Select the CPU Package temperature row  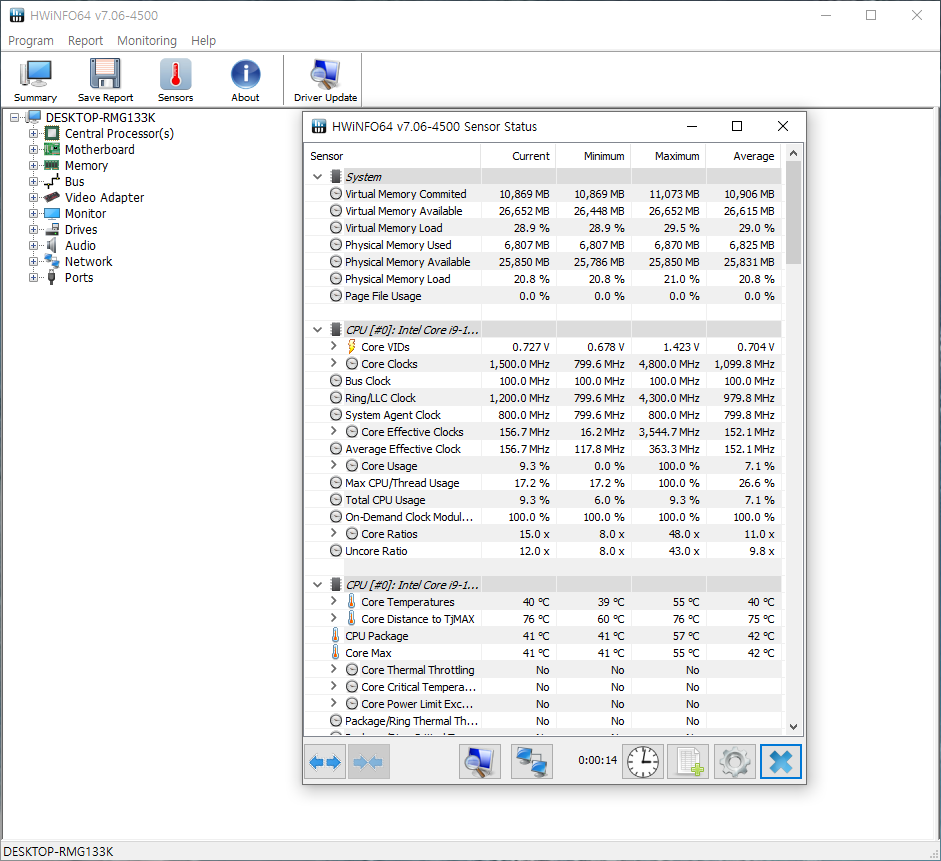(x=543, y=636)
